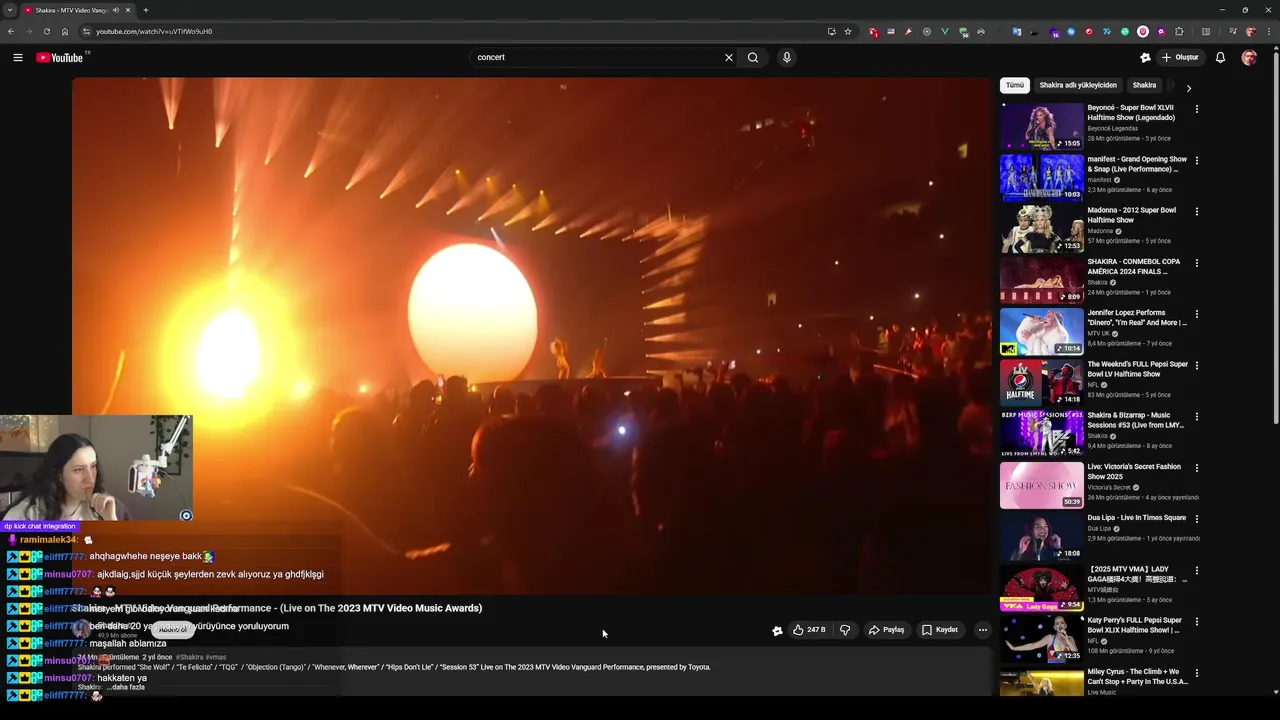
Task: Open the Madonna 2012 Super Bowl thumbnail
Action: coord(1042,229)
